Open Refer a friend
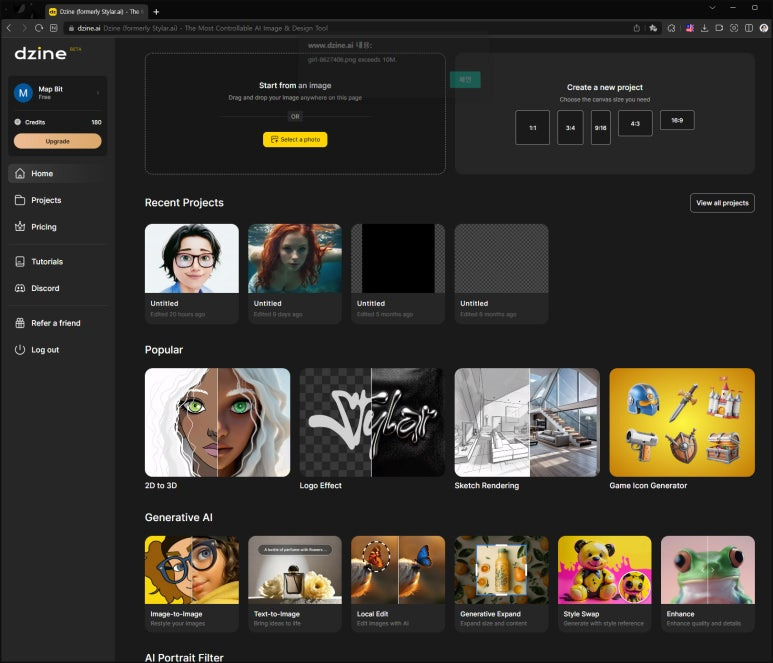The height and width of the screenshot is (663, 773). click(x=58, y=323)
